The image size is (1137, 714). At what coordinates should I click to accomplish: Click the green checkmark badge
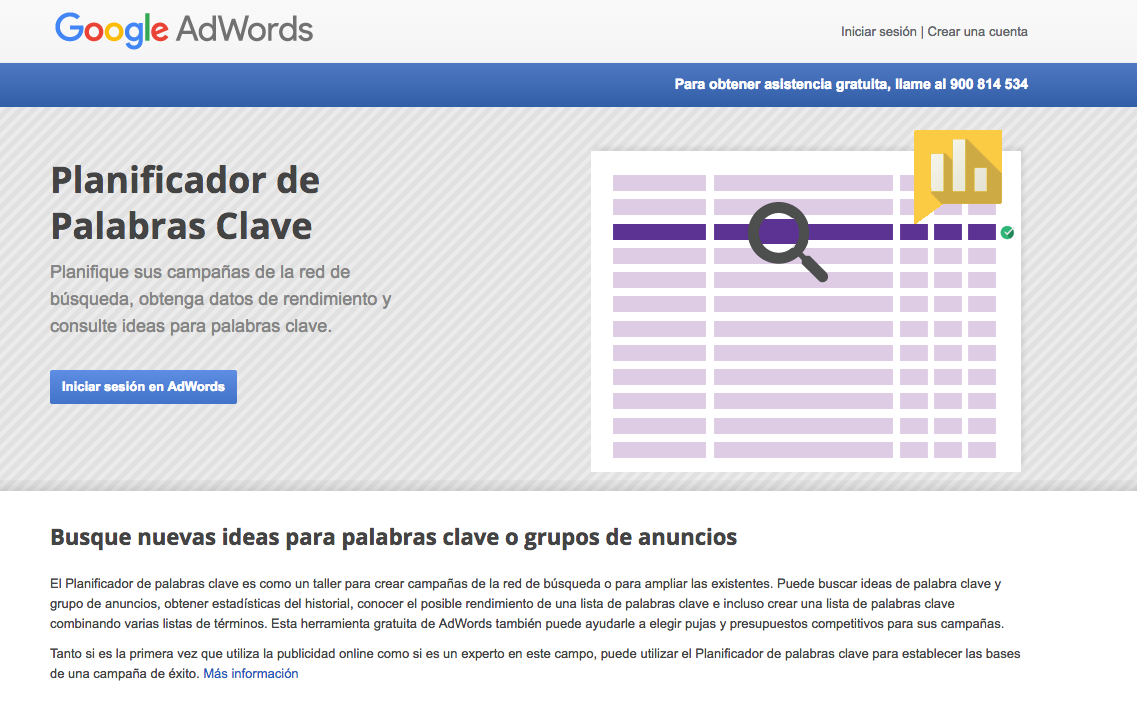1007,232
